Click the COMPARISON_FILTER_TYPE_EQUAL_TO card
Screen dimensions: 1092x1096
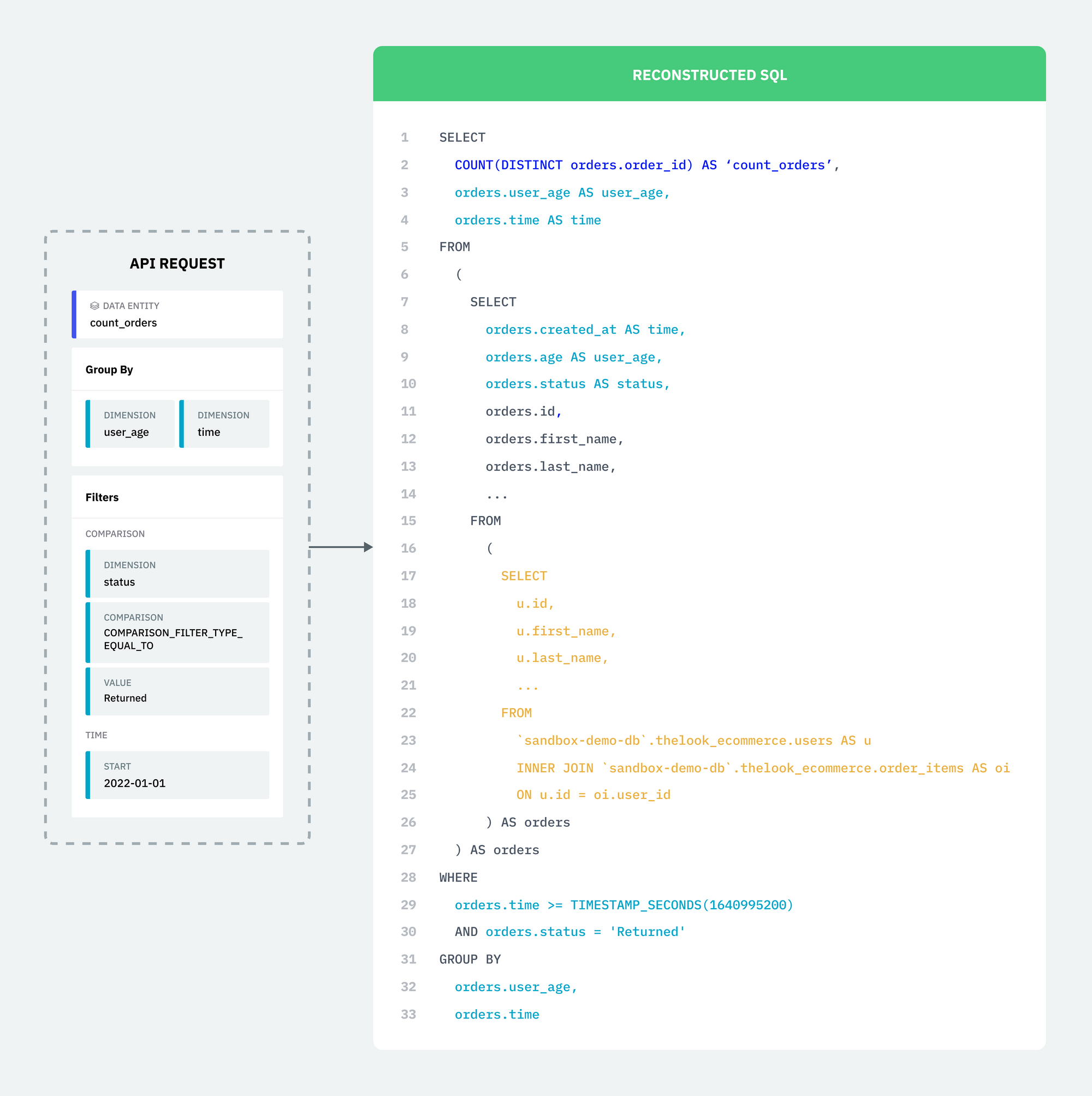point(177,632)
